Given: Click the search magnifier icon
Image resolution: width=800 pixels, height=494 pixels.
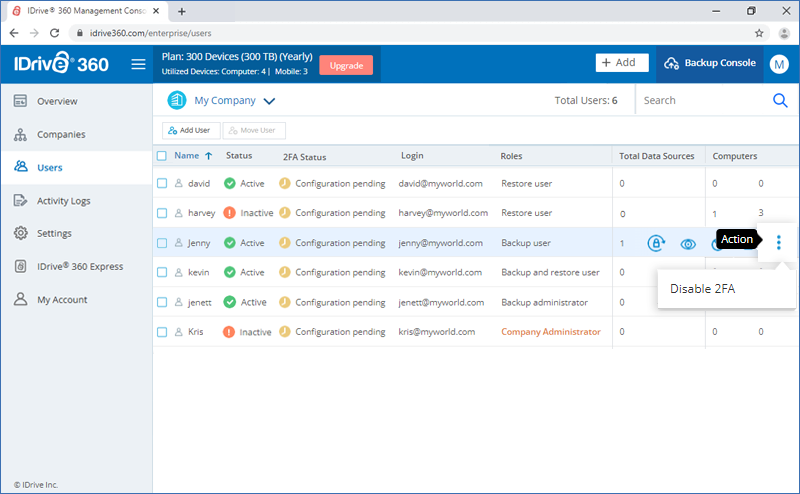Looking at the screenshot, I should click(x=780, y=100).
